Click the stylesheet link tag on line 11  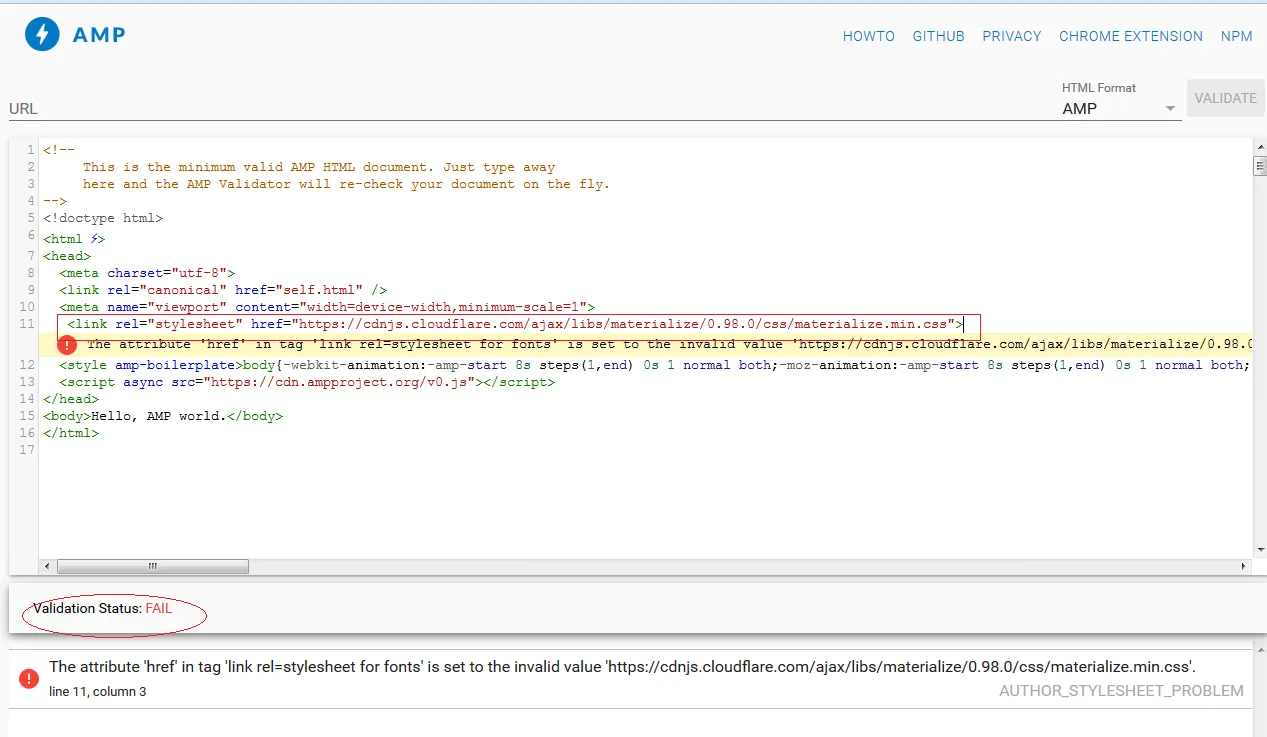pyautogui.click(x=515, y=324)
